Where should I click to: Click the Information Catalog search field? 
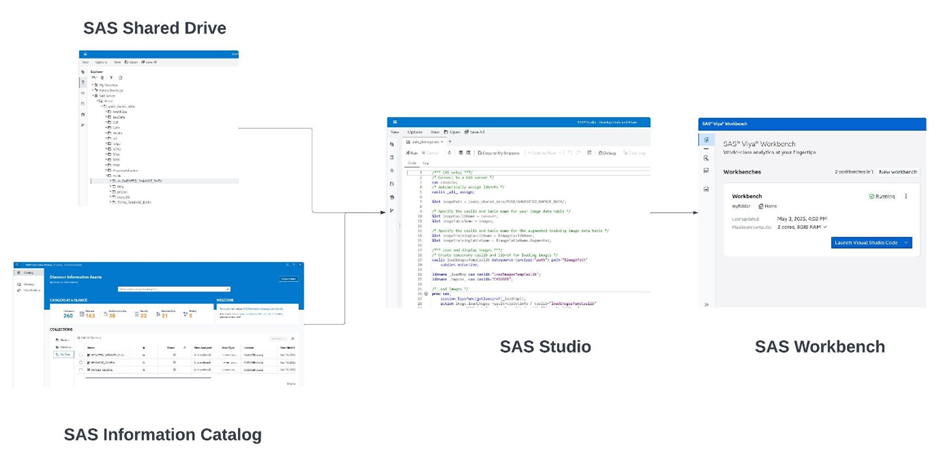pos(172,290)
